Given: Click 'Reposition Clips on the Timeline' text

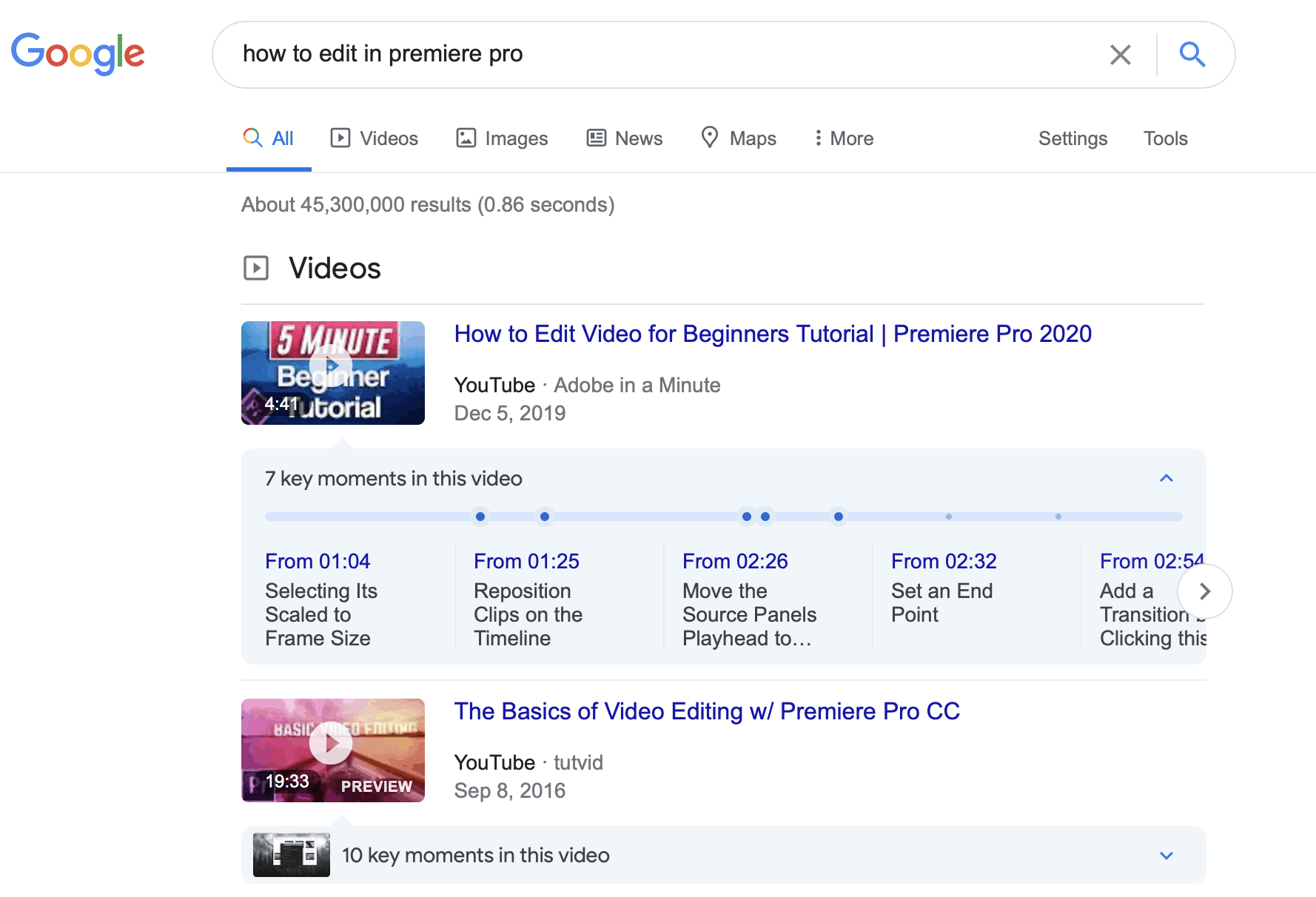Looking at the screenshot, I should click(528, 614).
